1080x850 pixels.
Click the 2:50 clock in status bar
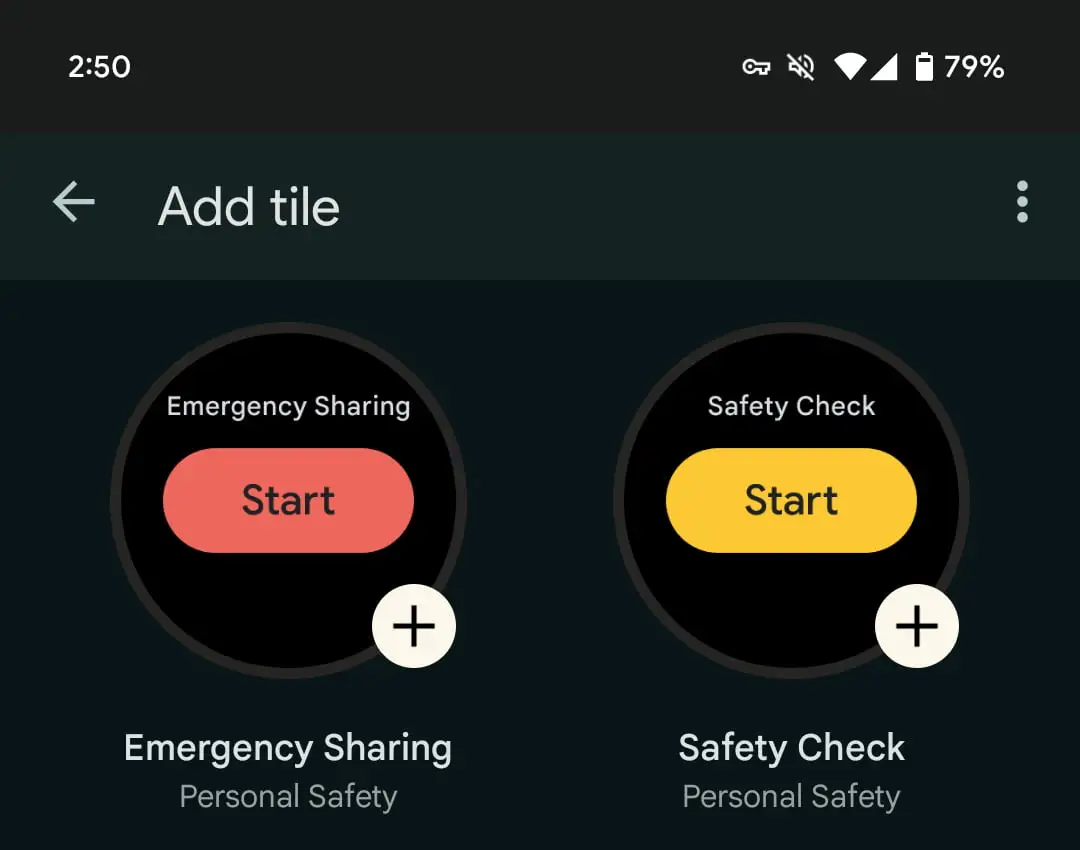pos(99,67)
